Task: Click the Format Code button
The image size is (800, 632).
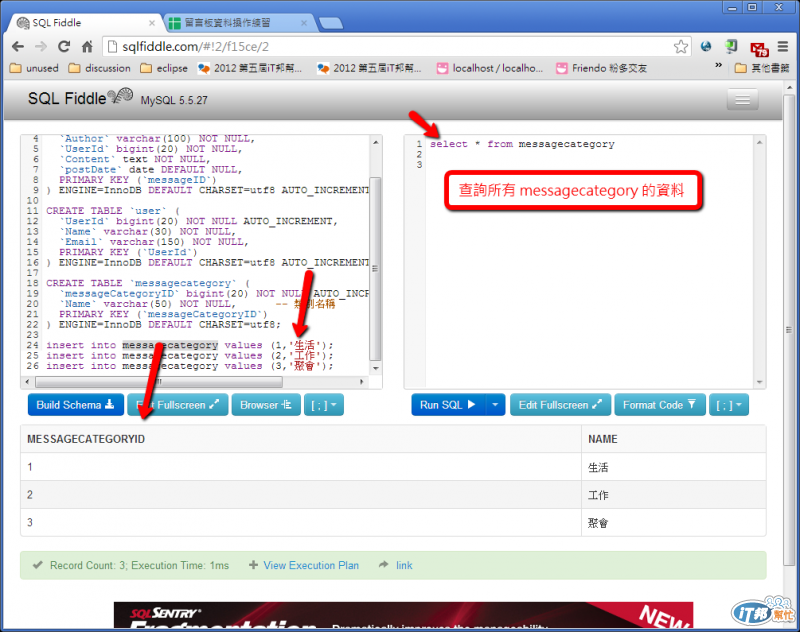Action: click(660, 405)
